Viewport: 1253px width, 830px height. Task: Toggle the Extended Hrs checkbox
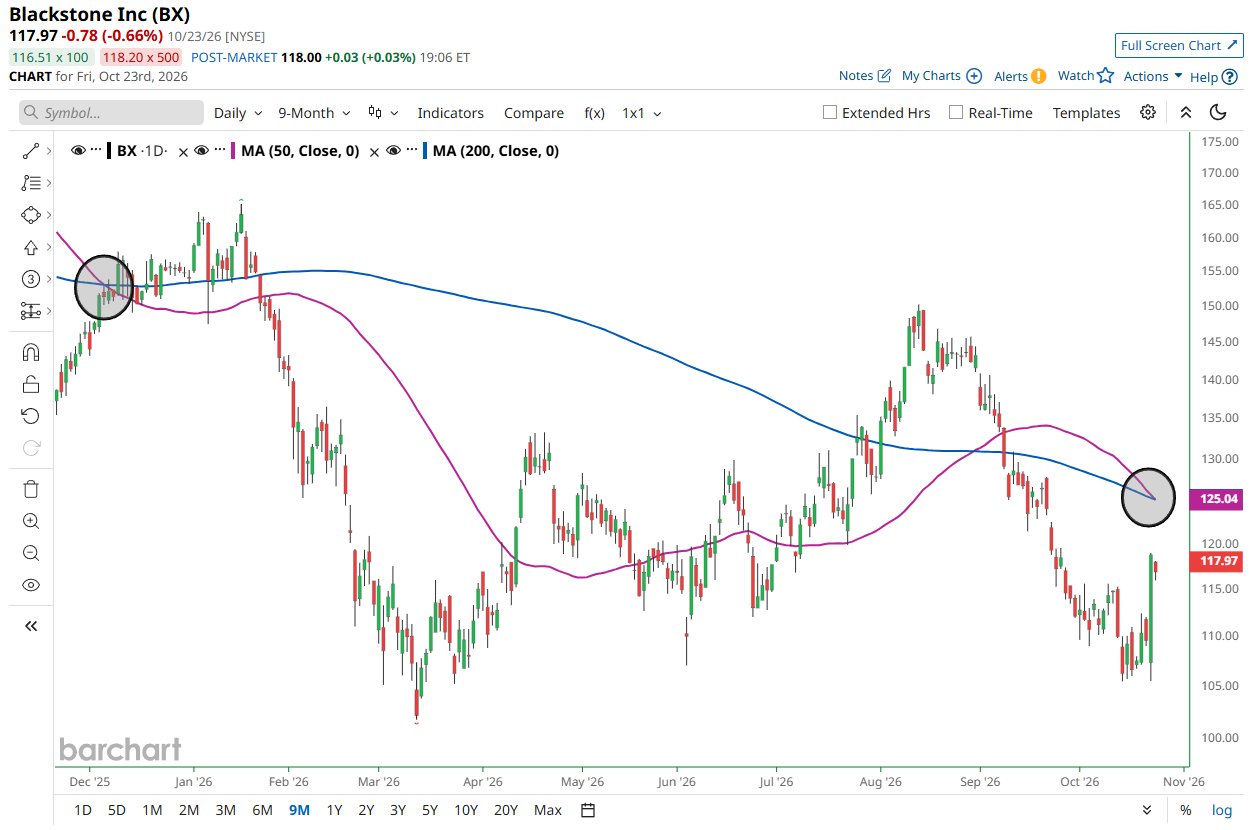[x=829, y=113]
